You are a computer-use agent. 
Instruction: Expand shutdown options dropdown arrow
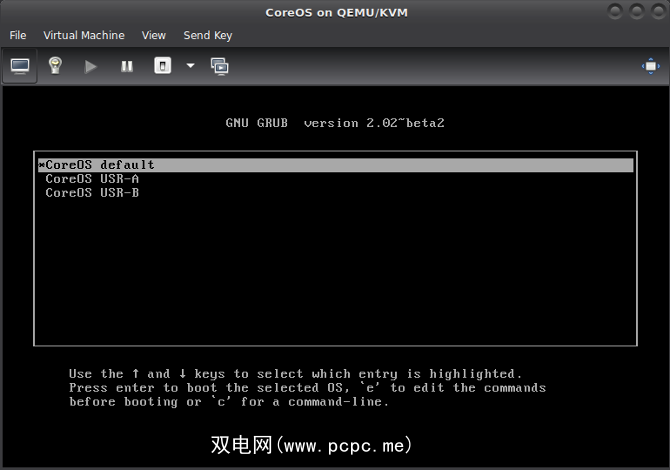(191, 66)
